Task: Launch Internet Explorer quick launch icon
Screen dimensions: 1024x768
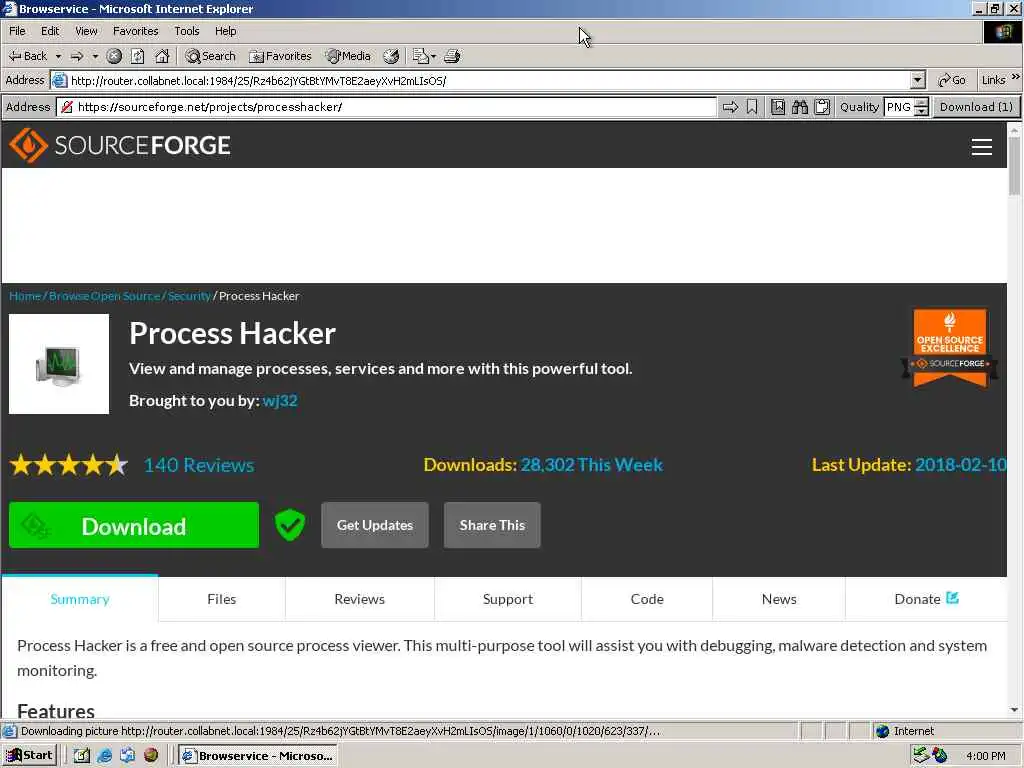Action: (x=104, y=756)
